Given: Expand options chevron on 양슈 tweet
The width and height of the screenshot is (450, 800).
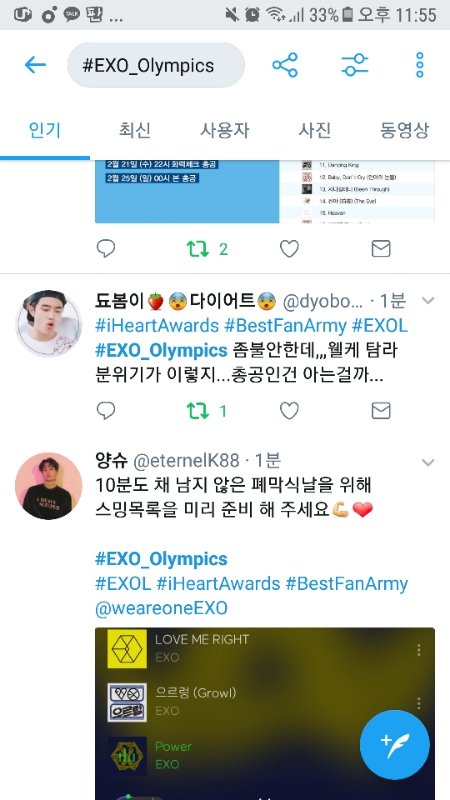Looking at the screenshot, I should [x=428, y=462].
